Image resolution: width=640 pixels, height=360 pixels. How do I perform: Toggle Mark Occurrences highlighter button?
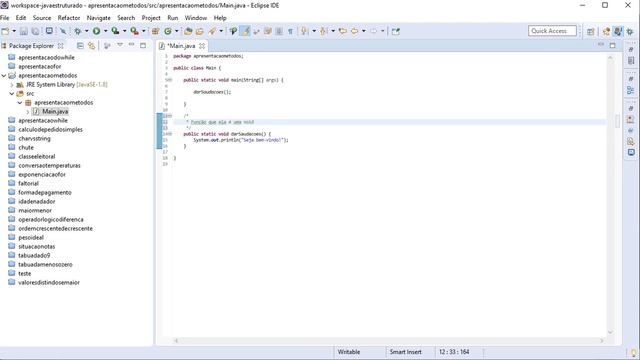point(245,31)
